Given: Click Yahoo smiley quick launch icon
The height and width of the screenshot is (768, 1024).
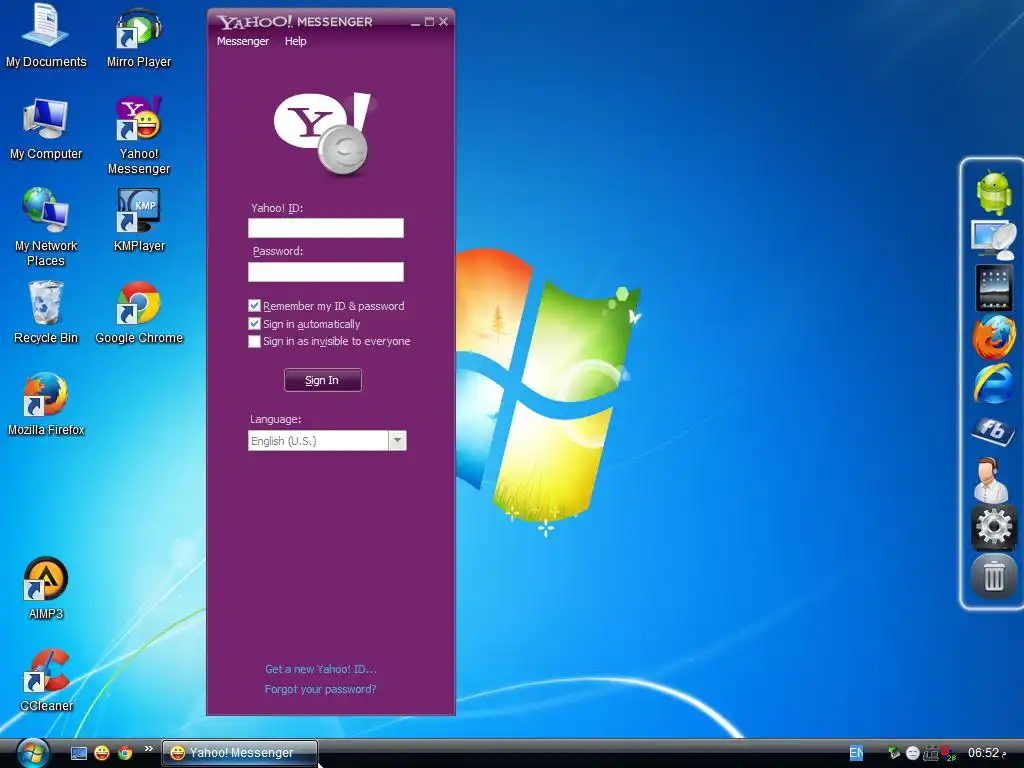Looking at the screenshot, I should point(102,753).
